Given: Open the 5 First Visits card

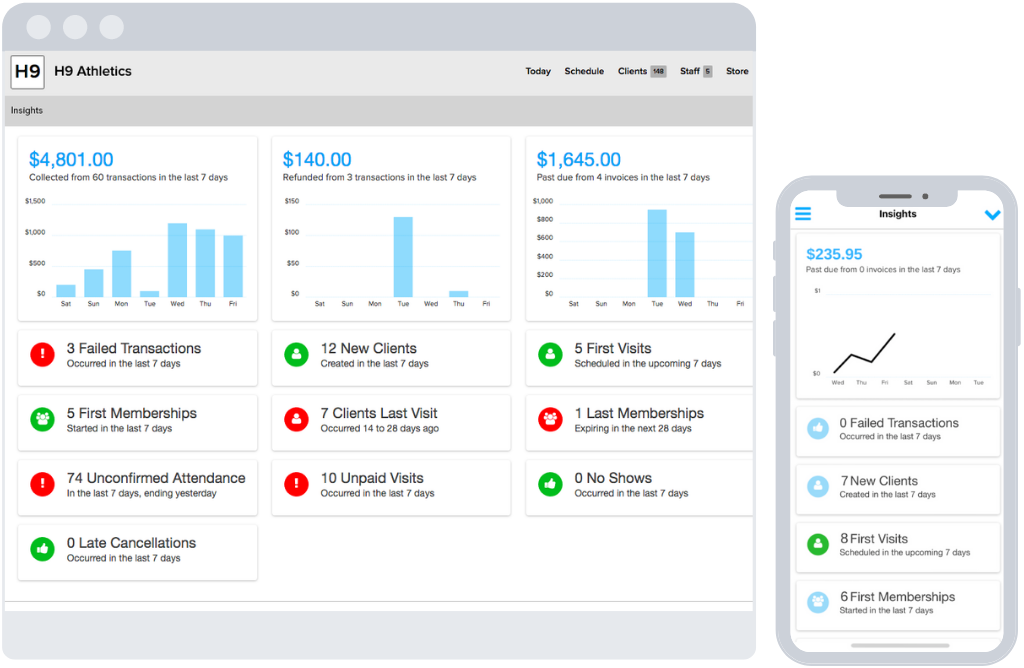Looking at the screenshot, I should click(x=639, y=358).
